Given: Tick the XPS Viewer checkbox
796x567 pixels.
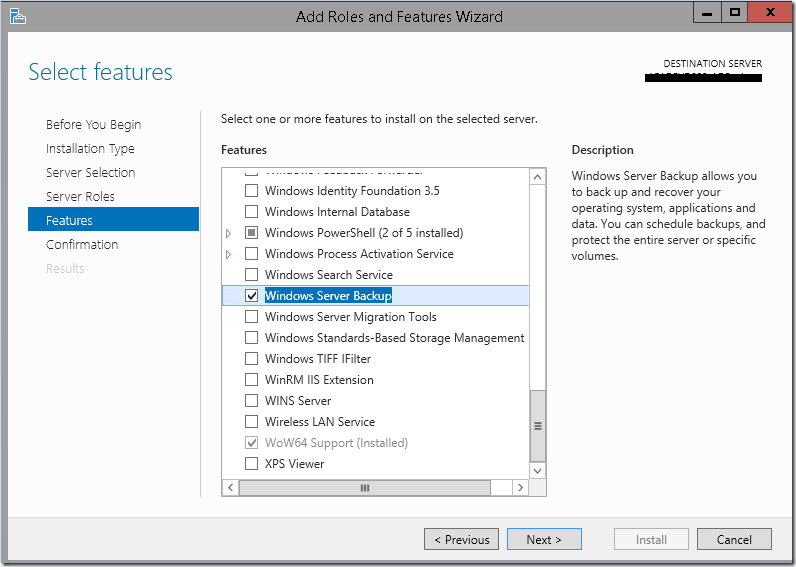Looking at the screenshot, I should [x=251, y=463].
